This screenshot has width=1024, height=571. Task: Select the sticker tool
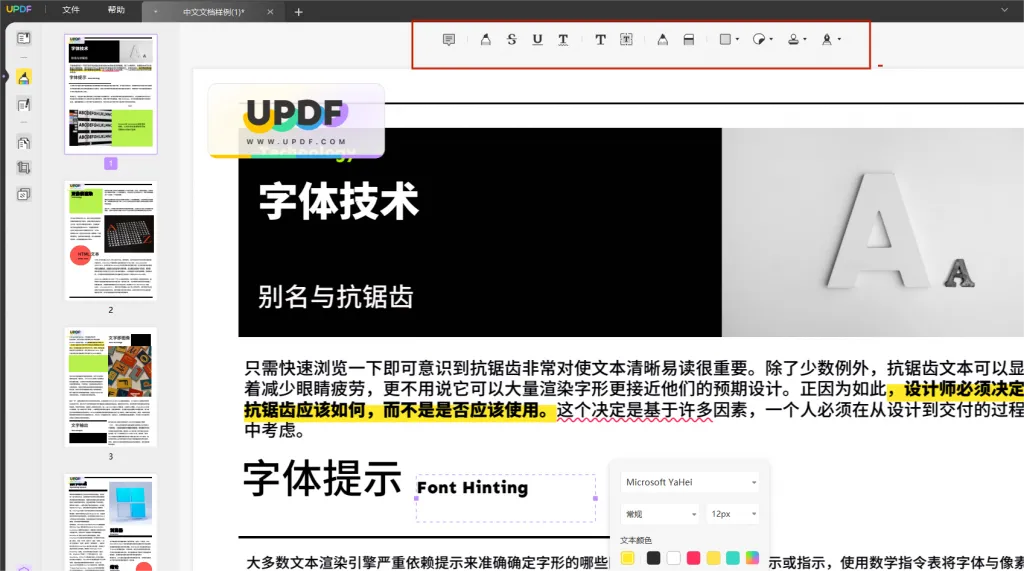coord(758,40)
